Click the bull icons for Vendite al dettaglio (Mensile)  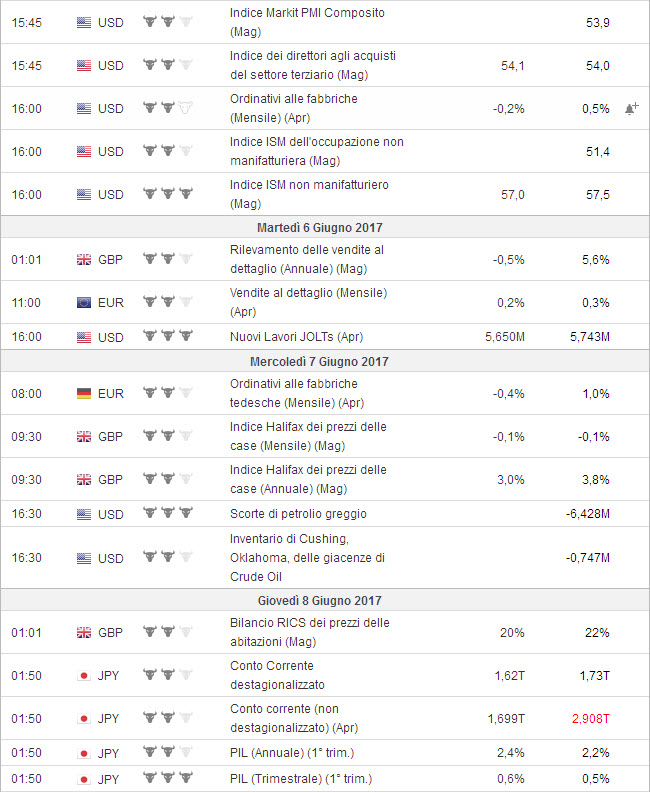167,302
